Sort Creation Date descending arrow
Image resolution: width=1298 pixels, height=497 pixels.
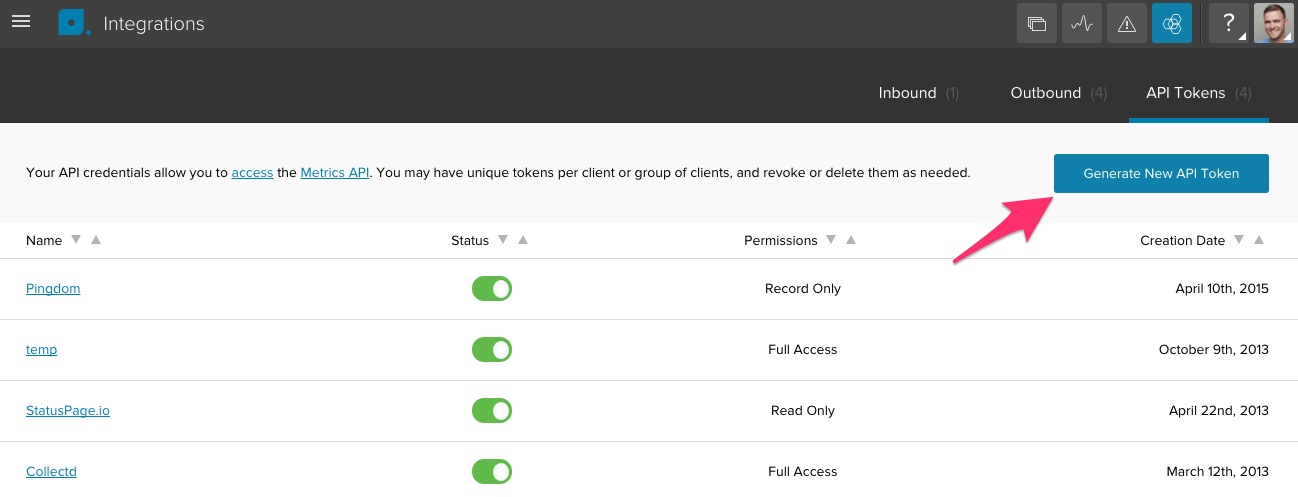click(x=1240, y=240)
